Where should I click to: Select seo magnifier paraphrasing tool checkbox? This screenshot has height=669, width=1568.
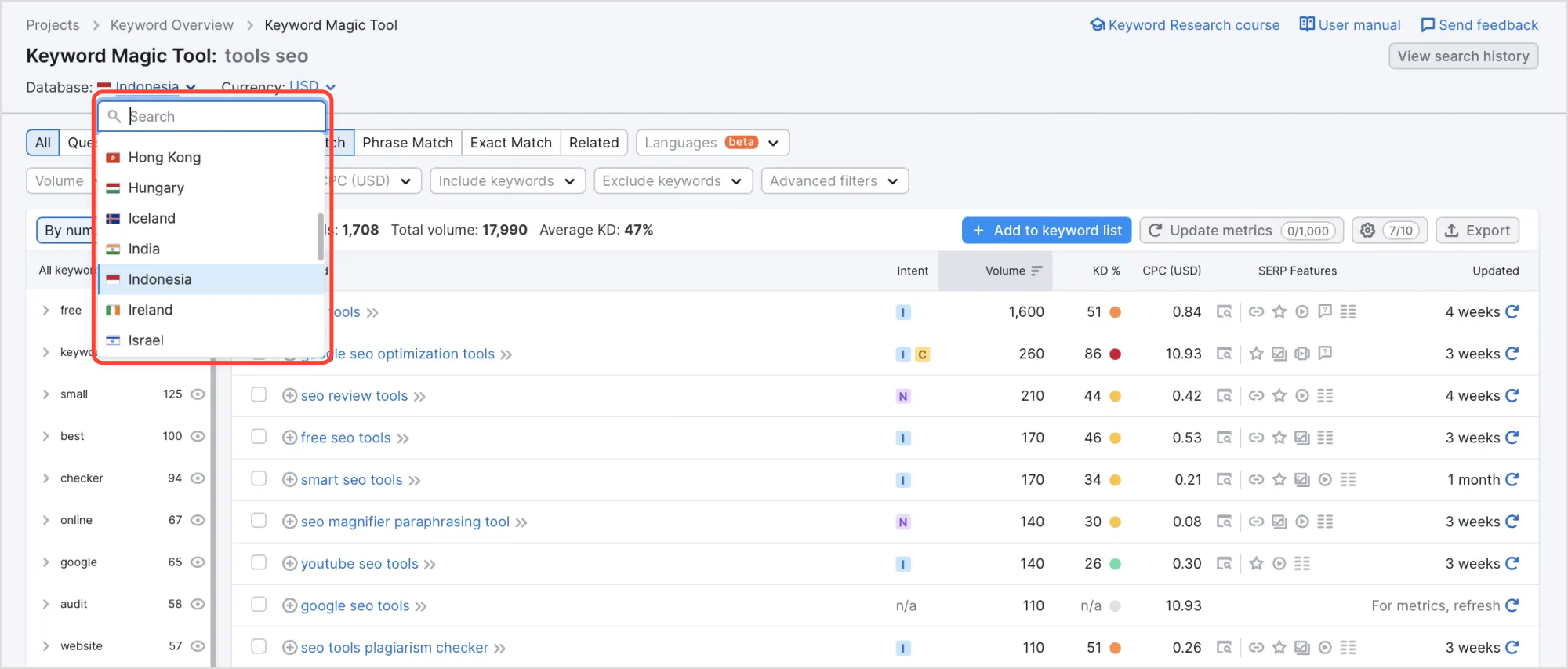click(259, 520)
